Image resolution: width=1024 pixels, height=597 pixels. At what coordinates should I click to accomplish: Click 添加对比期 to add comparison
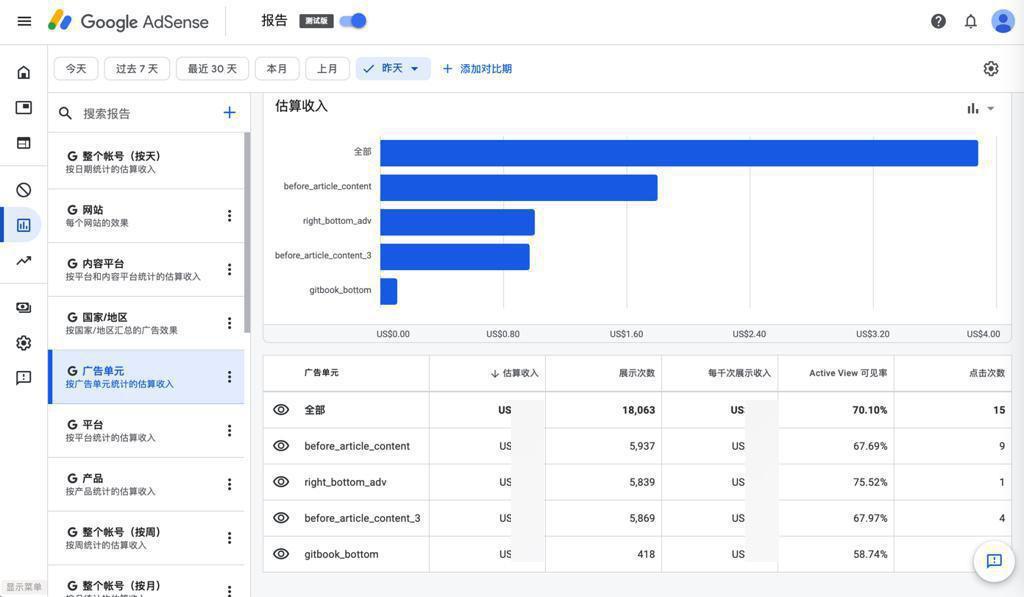tap(477, 69)
